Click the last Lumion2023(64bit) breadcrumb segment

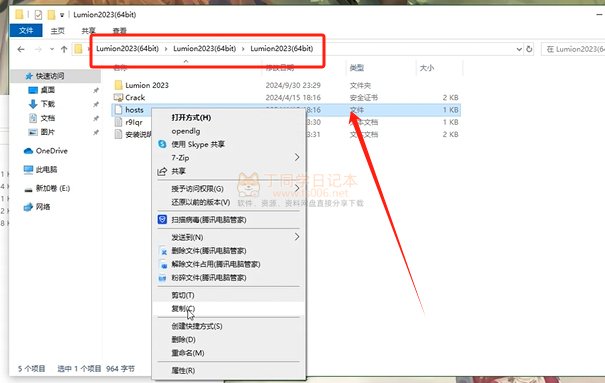tap(282, 49)
